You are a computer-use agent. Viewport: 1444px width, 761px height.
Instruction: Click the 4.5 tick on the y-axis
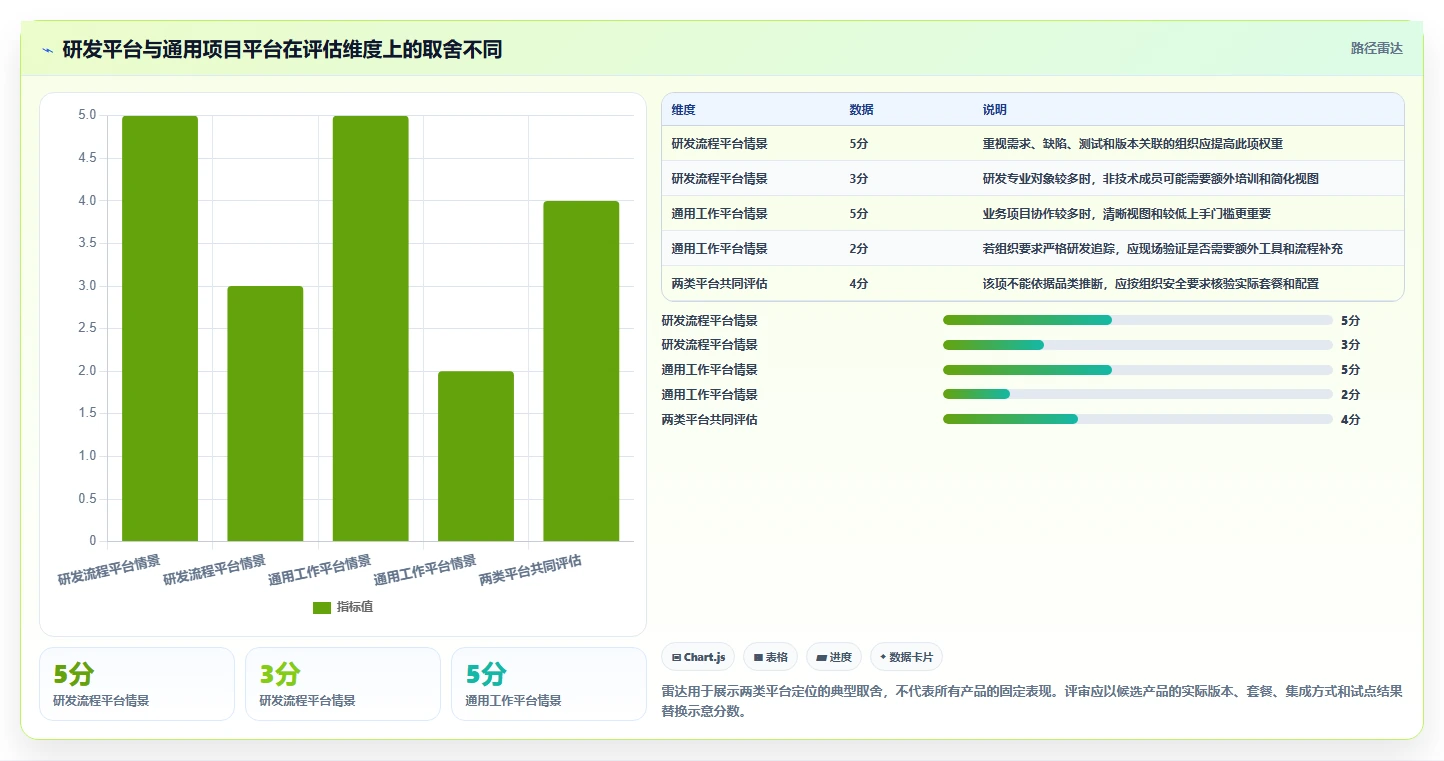87,158
